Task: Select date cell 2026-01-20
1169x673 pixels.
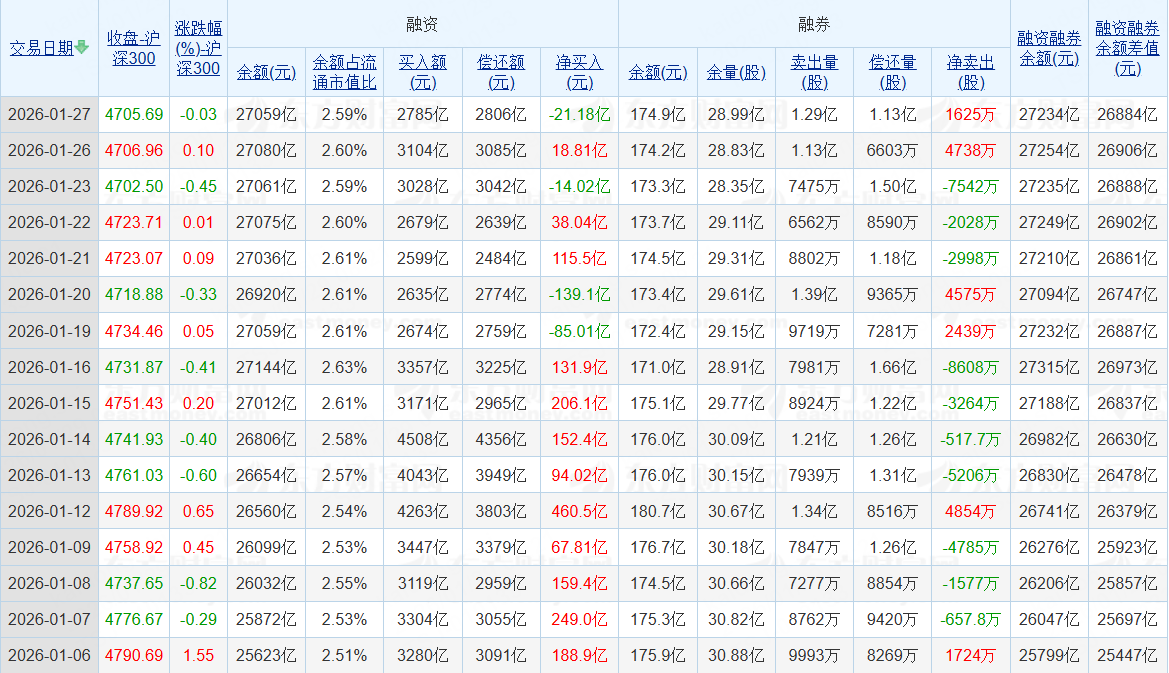Action: click(x=49, y=294)
